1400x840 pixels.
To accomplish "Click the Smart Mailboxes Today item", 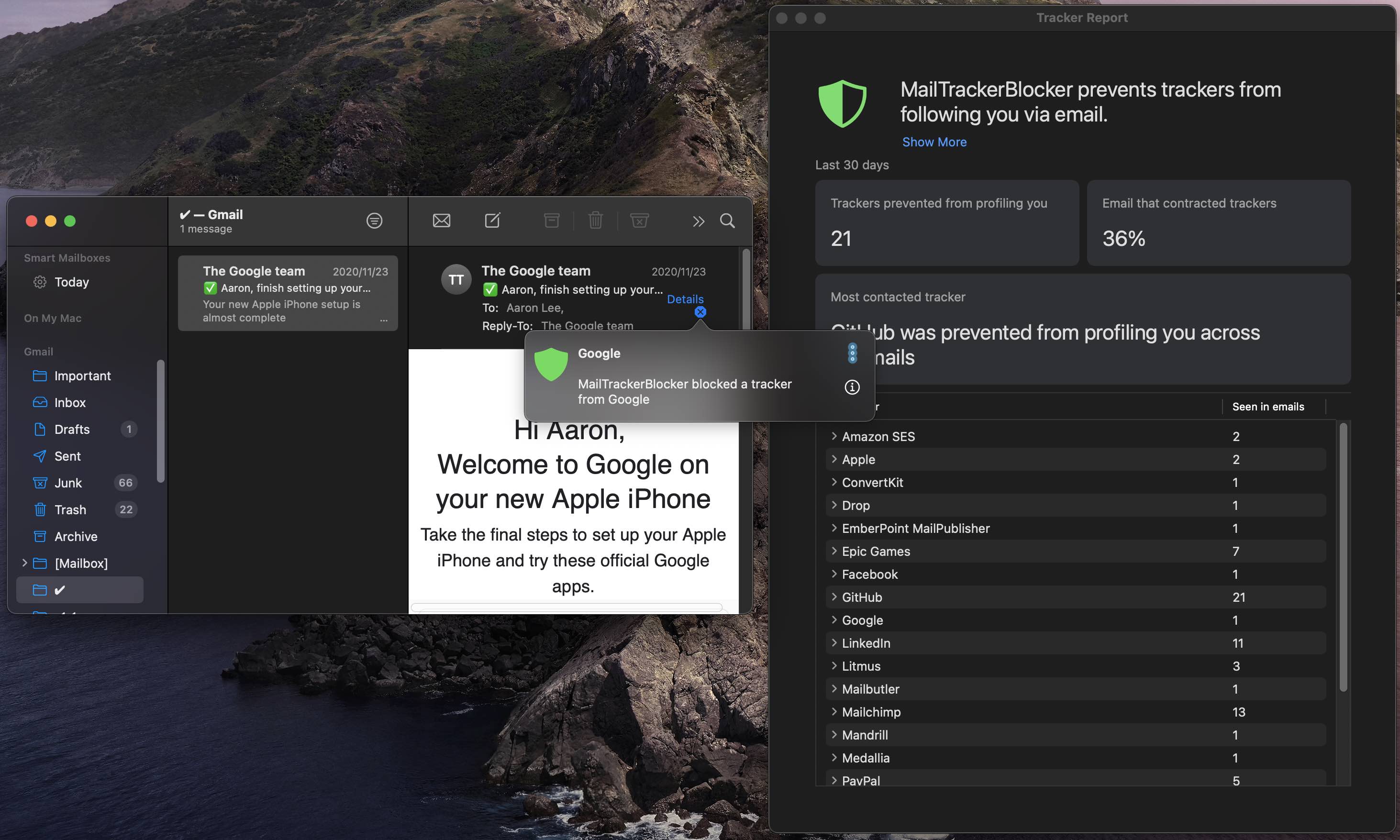I will (x=71, y=282).
